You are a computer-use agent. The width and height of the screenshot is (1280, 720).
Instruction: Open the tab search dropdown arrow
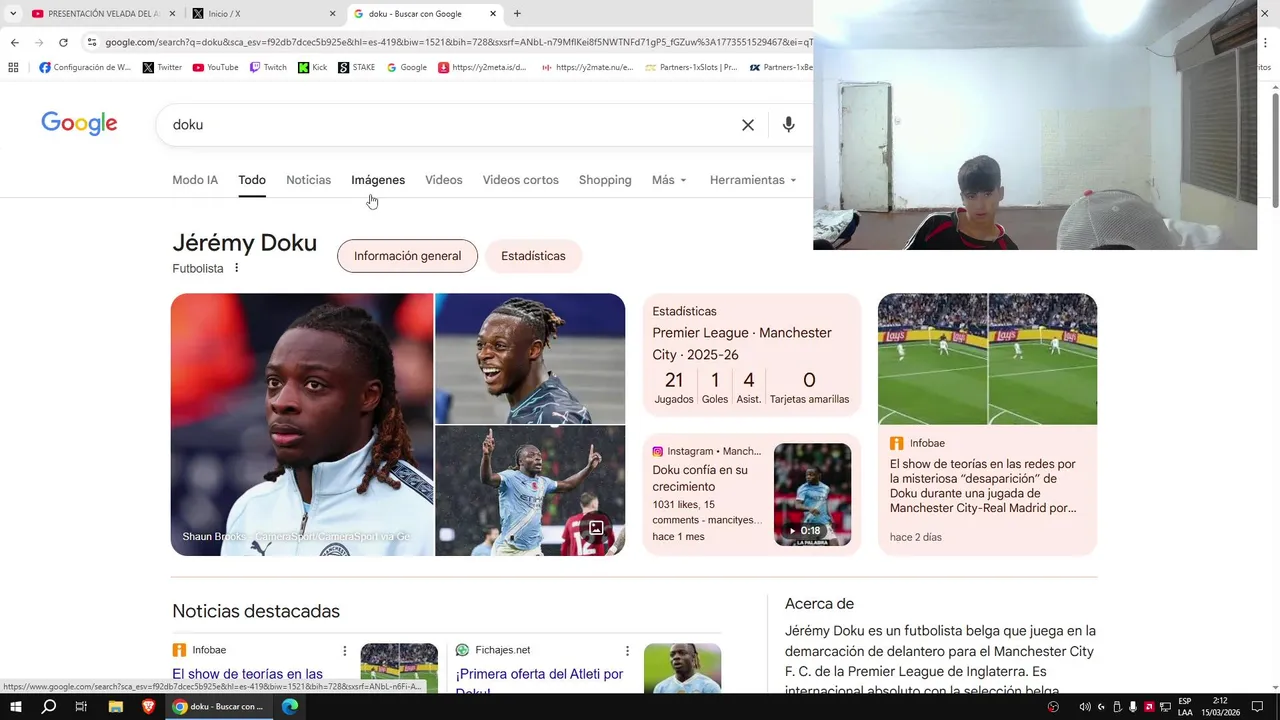[13, 14]
